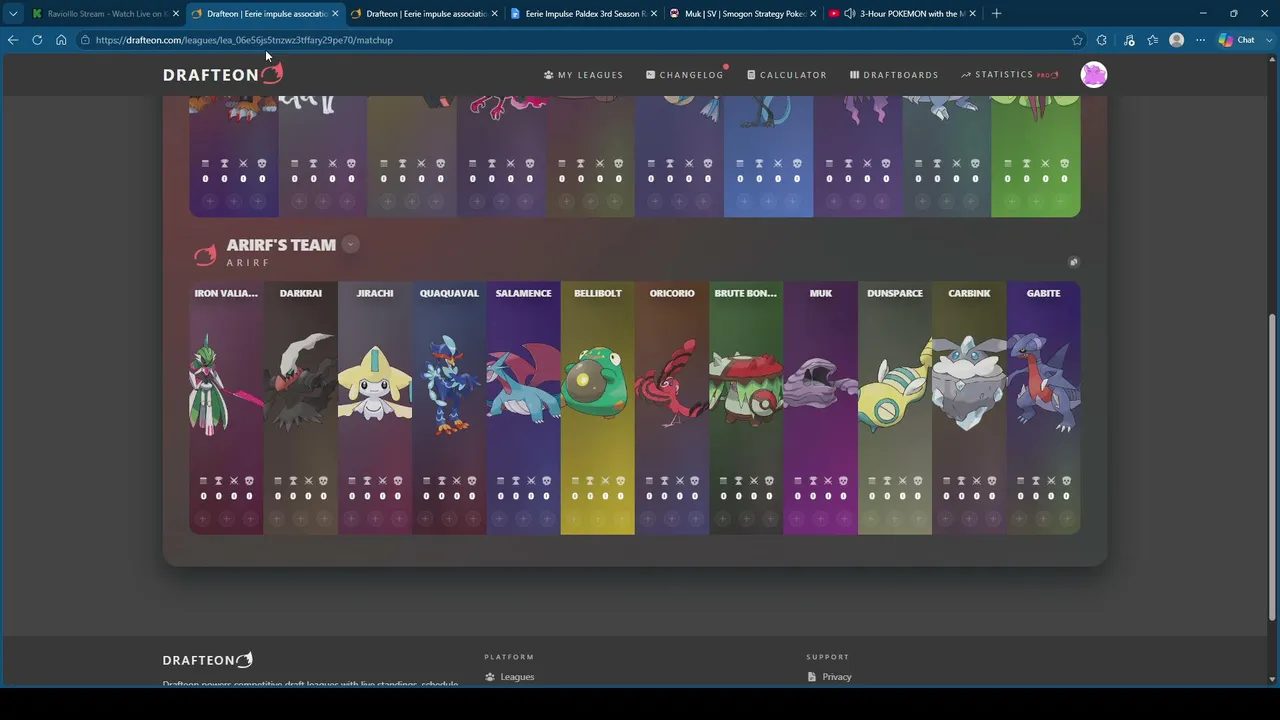Open the Calculator navigation item
The image size is (1280, 720).
pyautogui.click(x=787, y=75)
